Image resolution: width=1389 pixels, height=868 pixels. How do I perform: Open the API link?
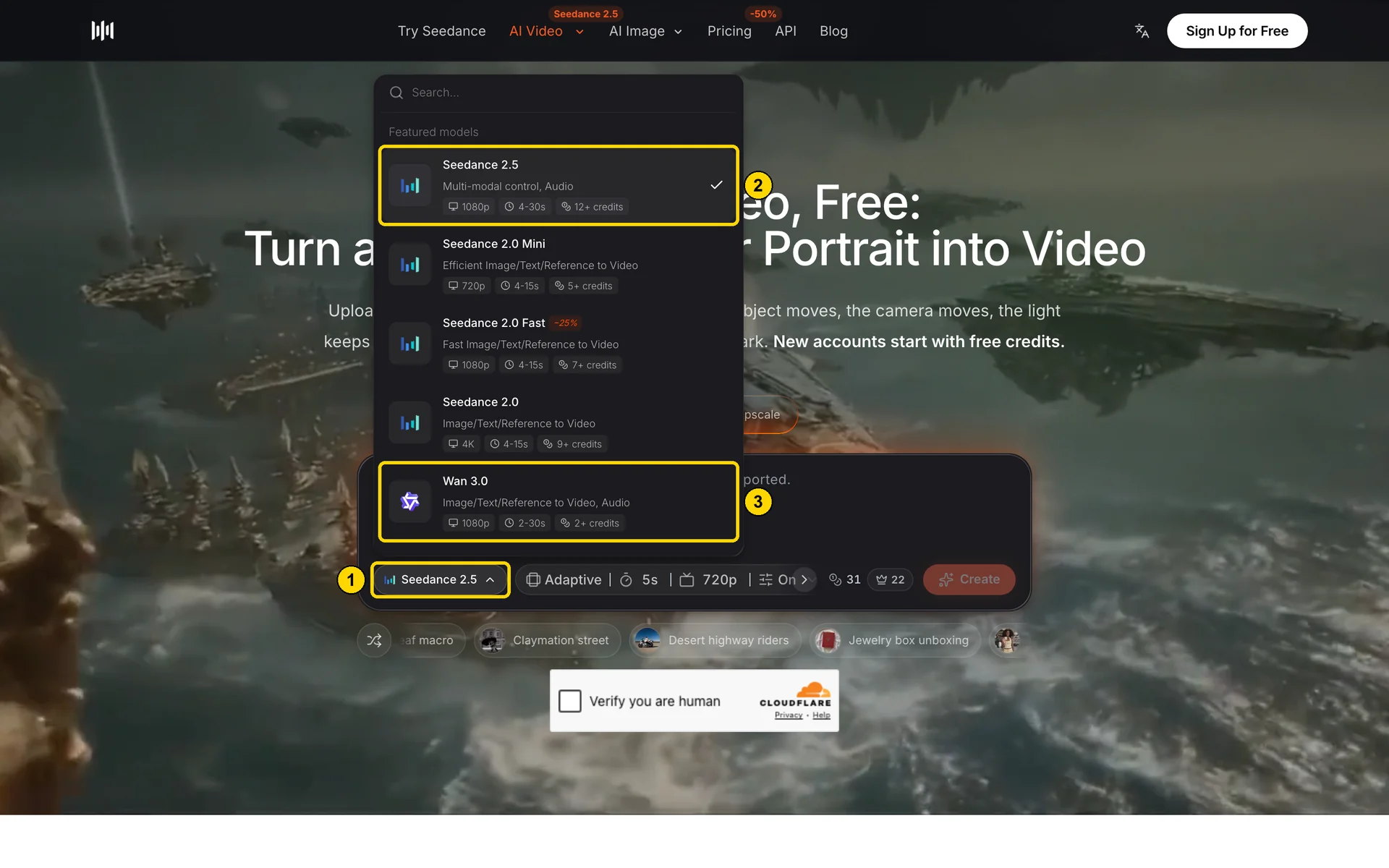786,31
